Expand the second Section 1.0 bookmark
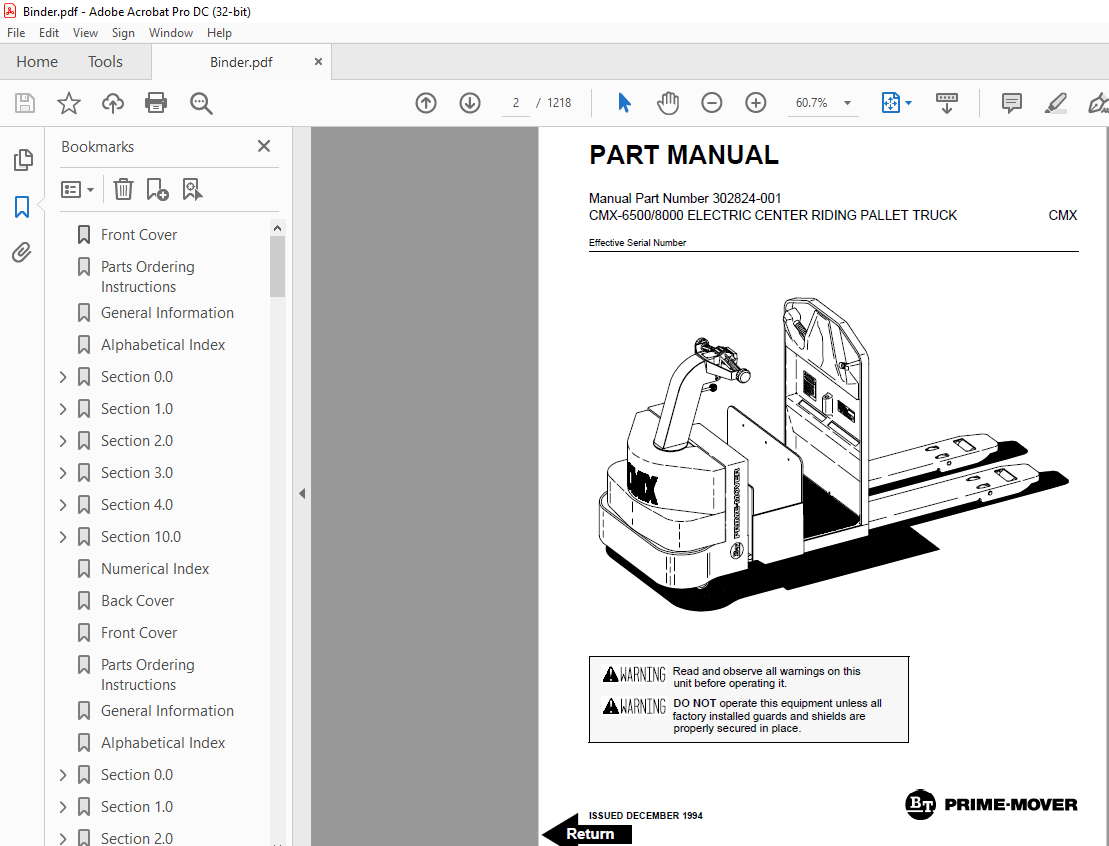The image size is (1109, 846). (63, 807)
